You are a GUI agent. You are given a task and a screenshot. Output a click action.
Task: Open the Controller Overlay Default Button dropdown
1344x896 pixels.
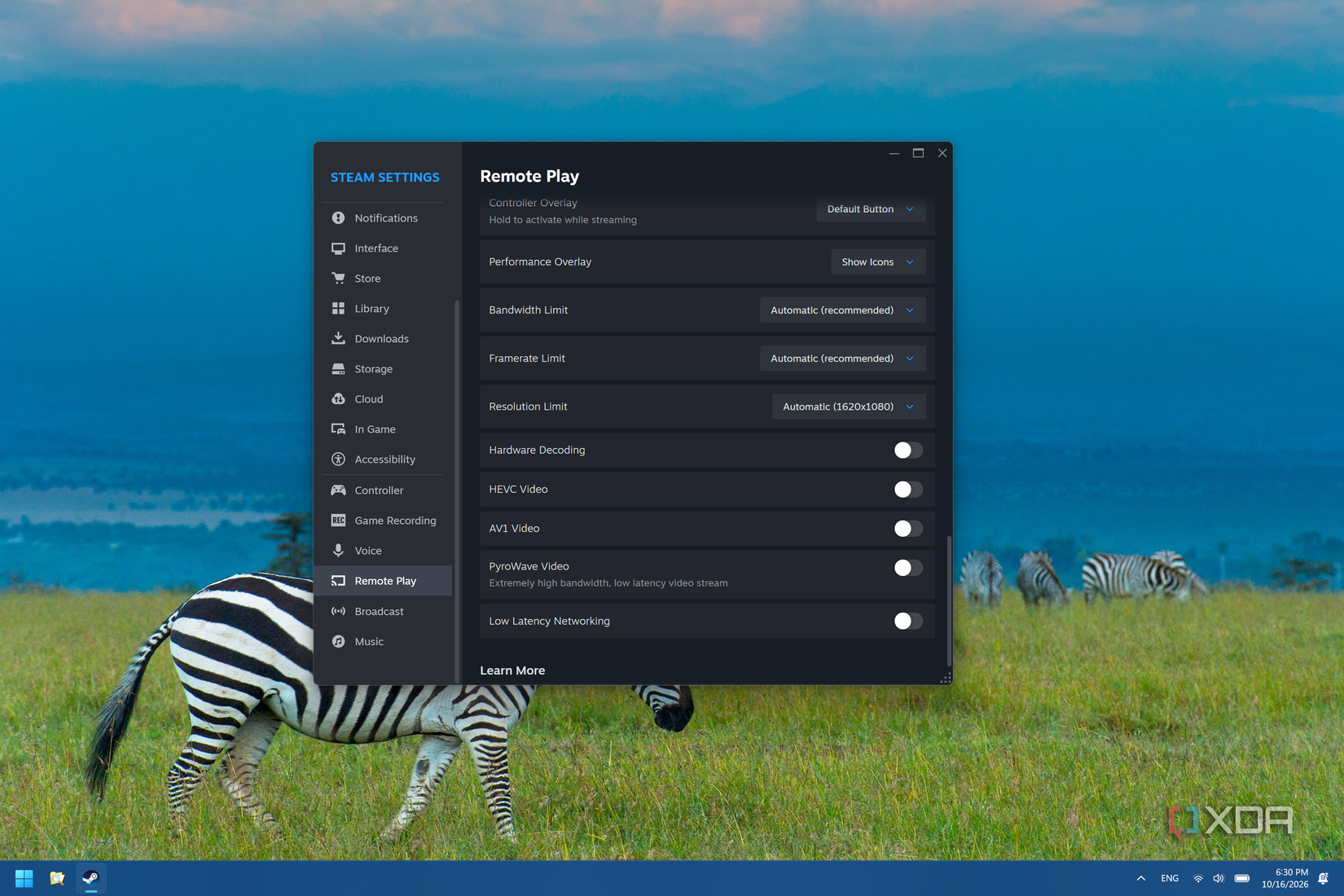point(871,209)
